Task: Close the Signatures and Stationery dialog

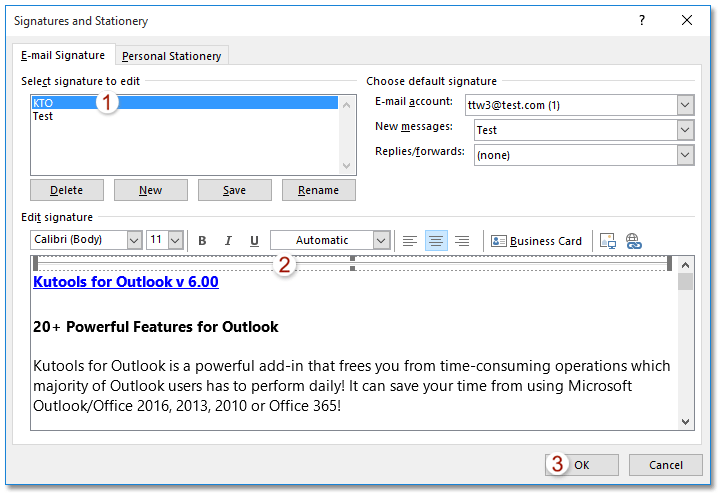Action: pyautogui.click(x=686, y=20)
